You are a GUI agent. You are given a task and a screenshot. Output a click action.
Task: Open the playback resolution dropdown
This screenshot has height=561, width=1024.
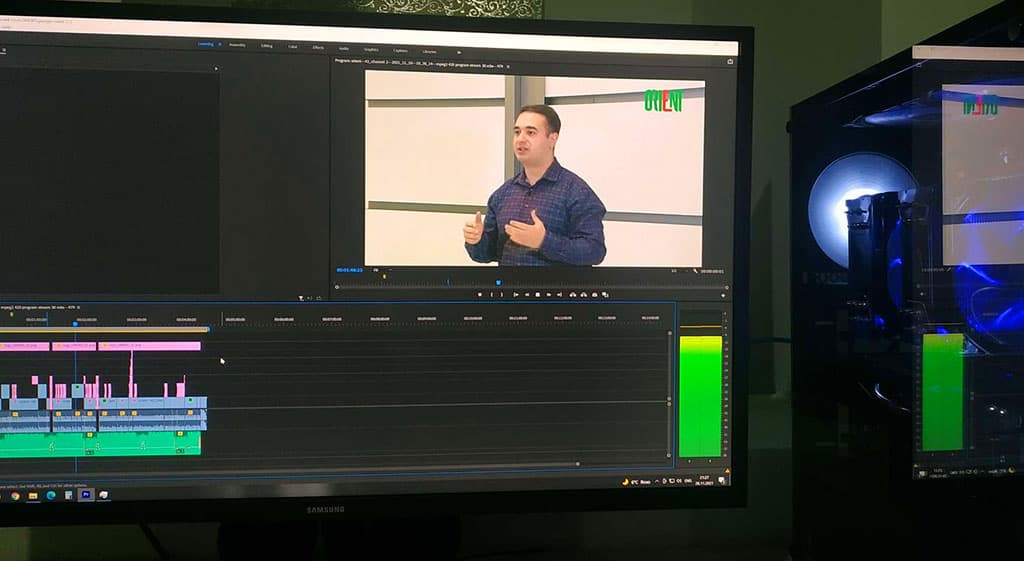point(674,270)
